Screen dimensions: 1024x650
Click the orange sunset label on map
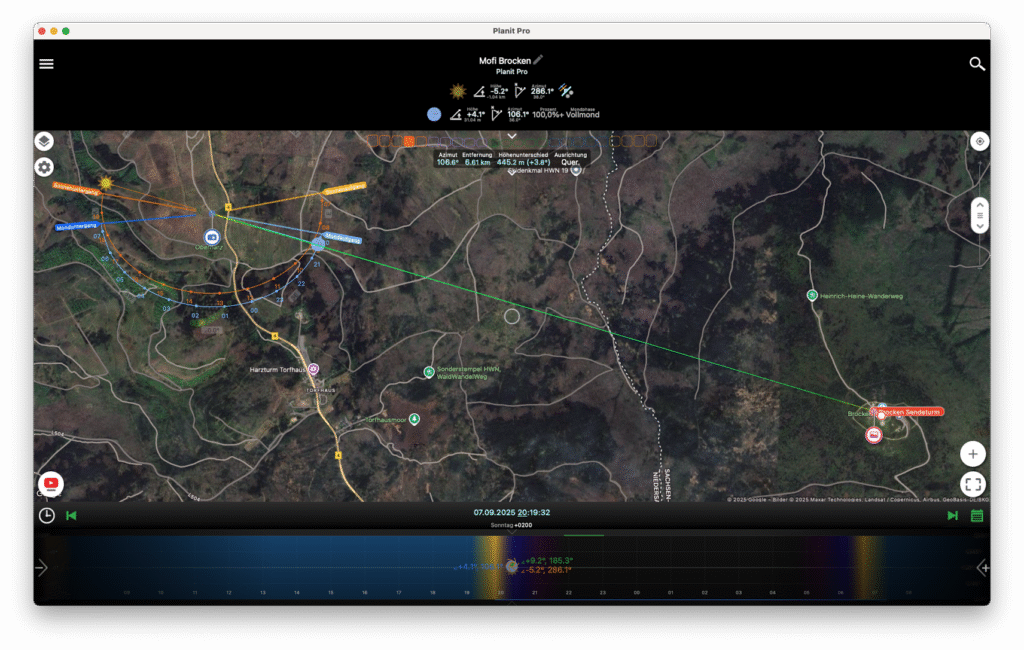click(x=76, y=189)
